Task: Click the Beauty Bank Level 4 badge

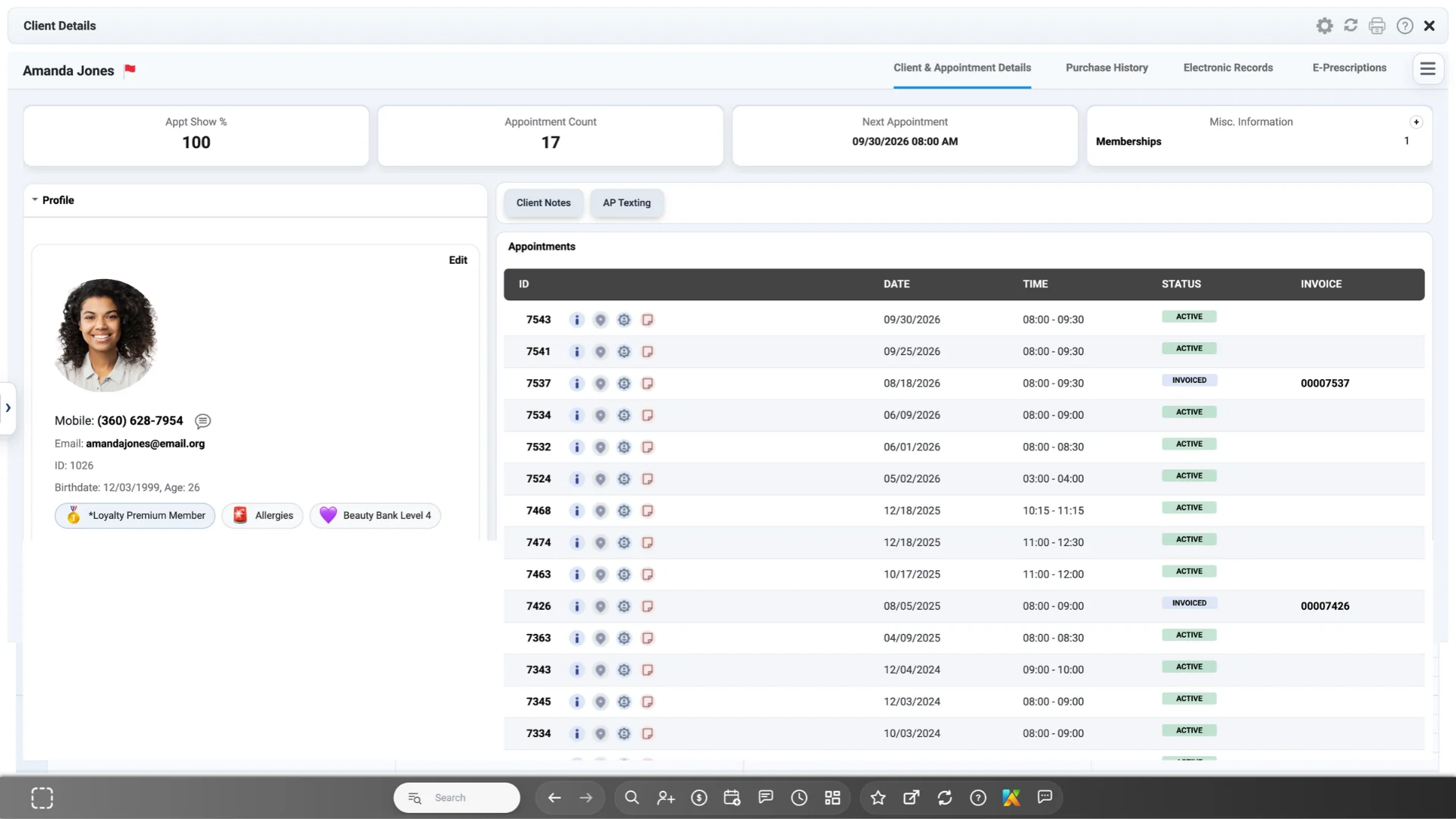Action: (375, 516)
